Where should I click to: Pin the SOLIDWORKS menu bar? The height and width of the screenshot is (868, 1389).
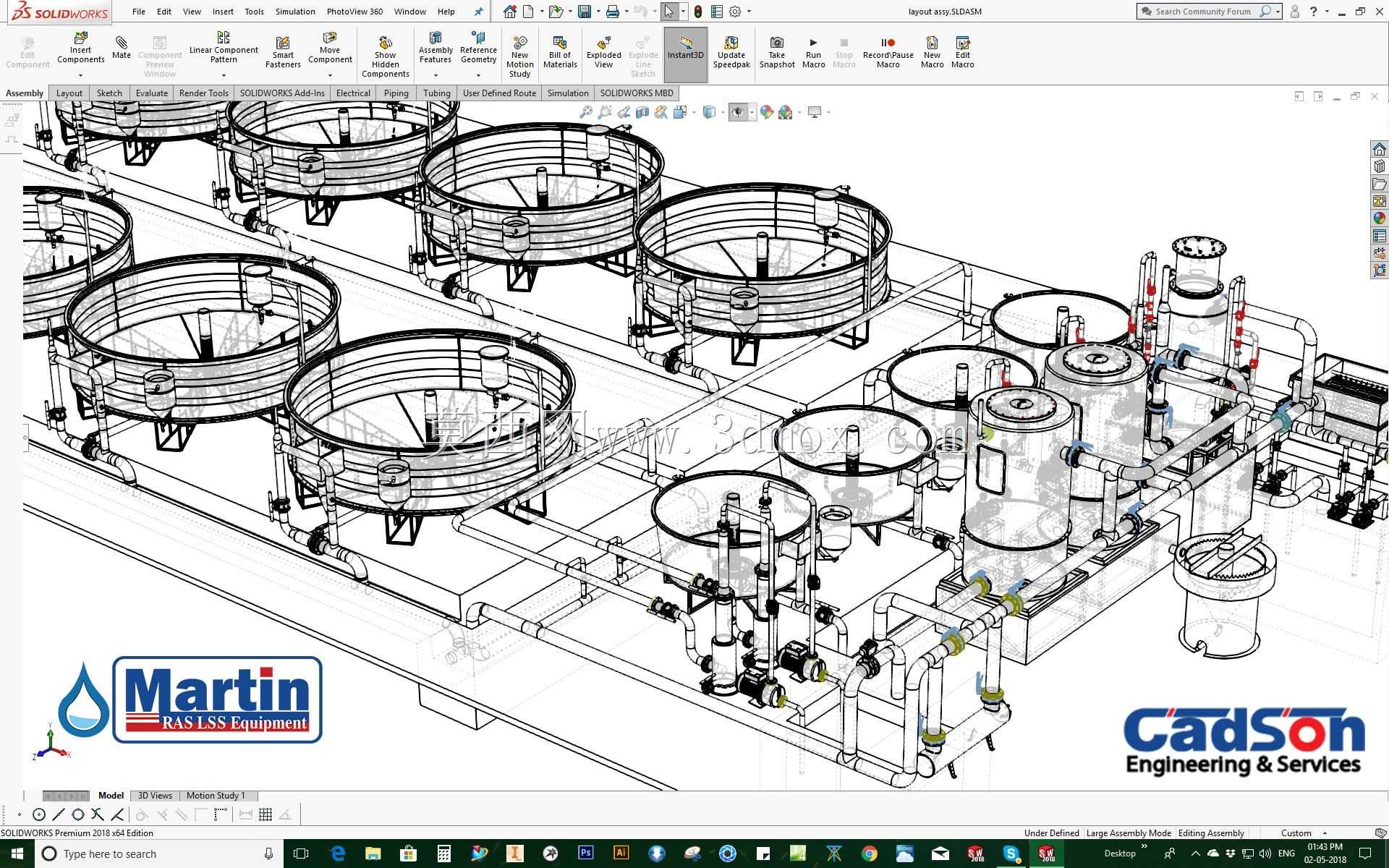(x=478, y=12)
